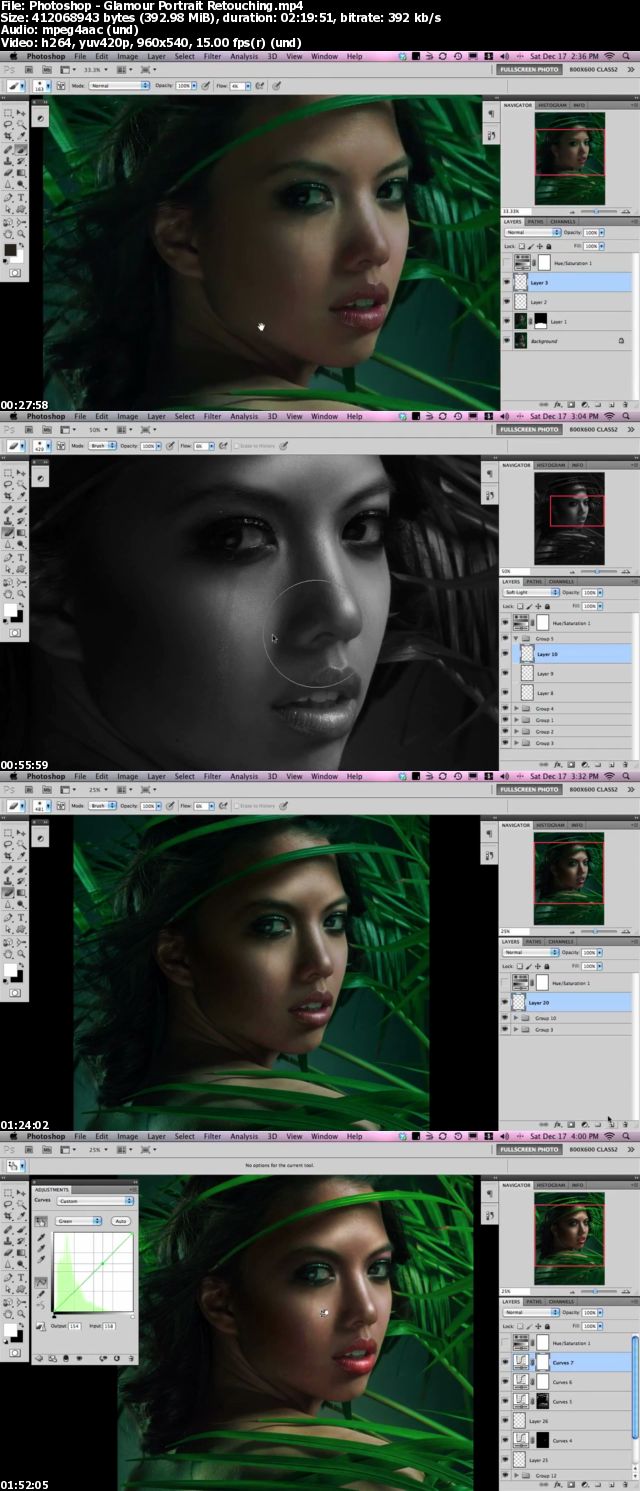Click the Curves 6 adjustment layer icon
The height and width of the screenshot is (1491, 640).
[520, 1382]
